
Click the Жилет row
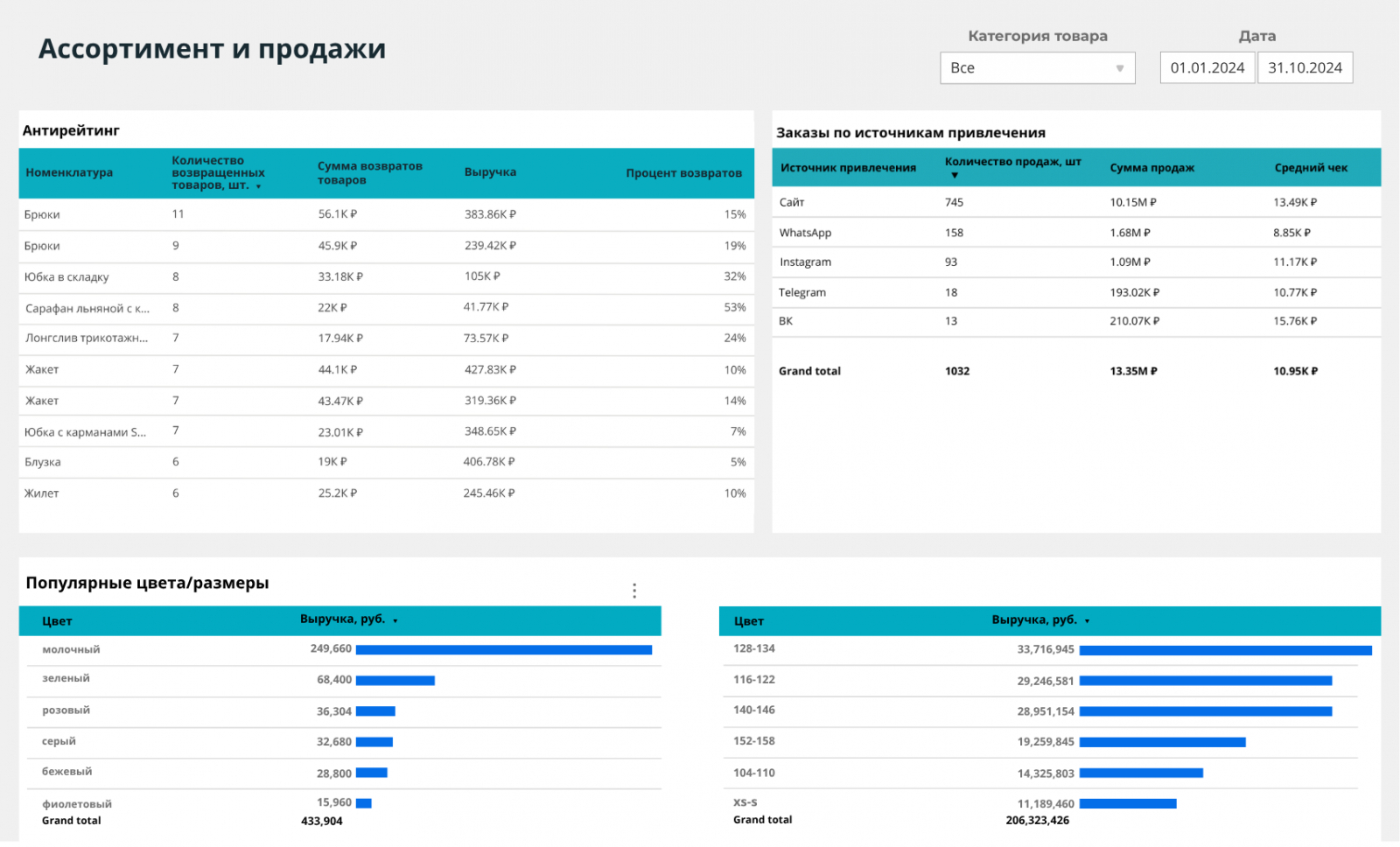(x=386, y=494)
